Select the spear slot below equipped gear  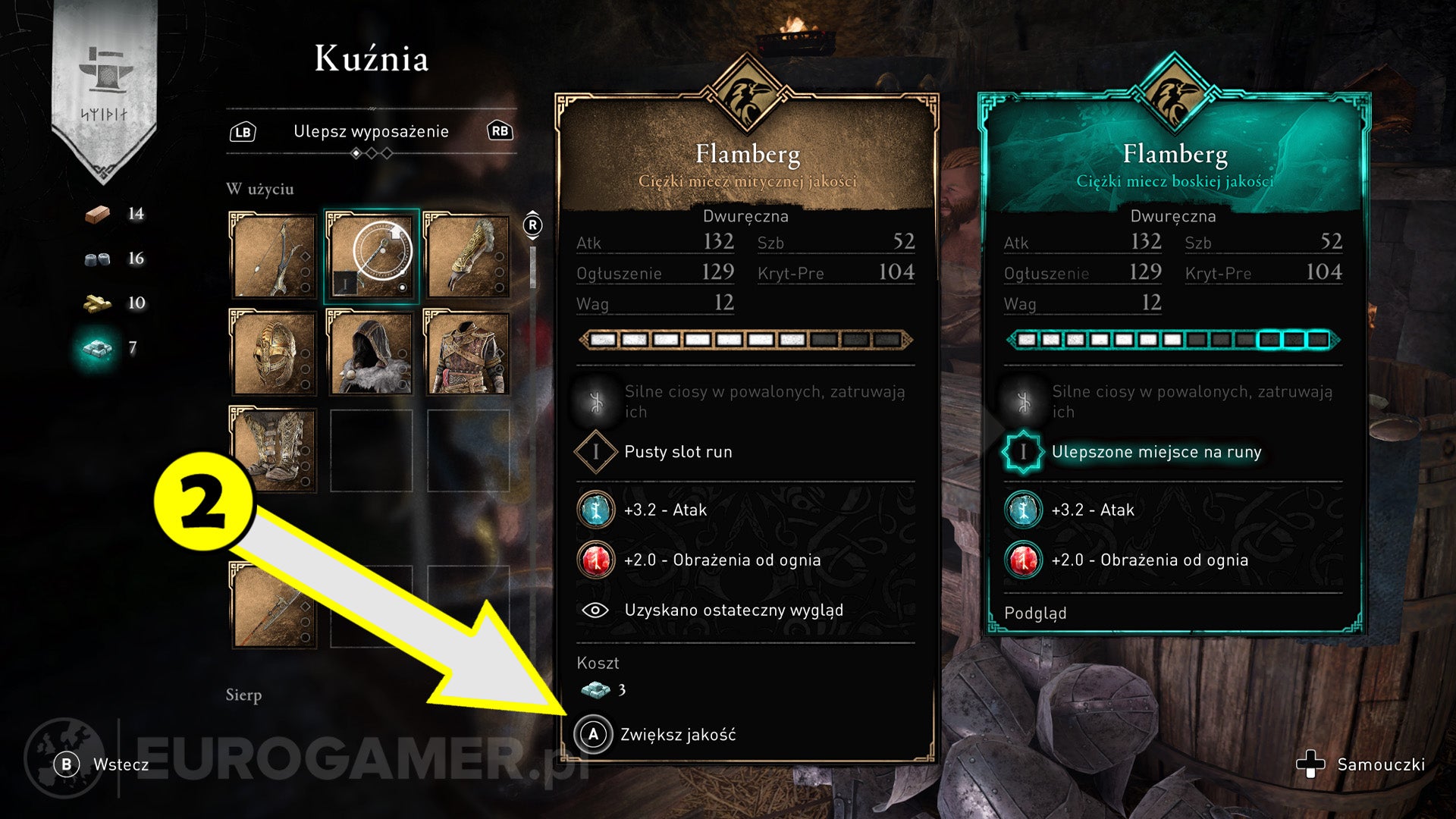coord(273,605)
